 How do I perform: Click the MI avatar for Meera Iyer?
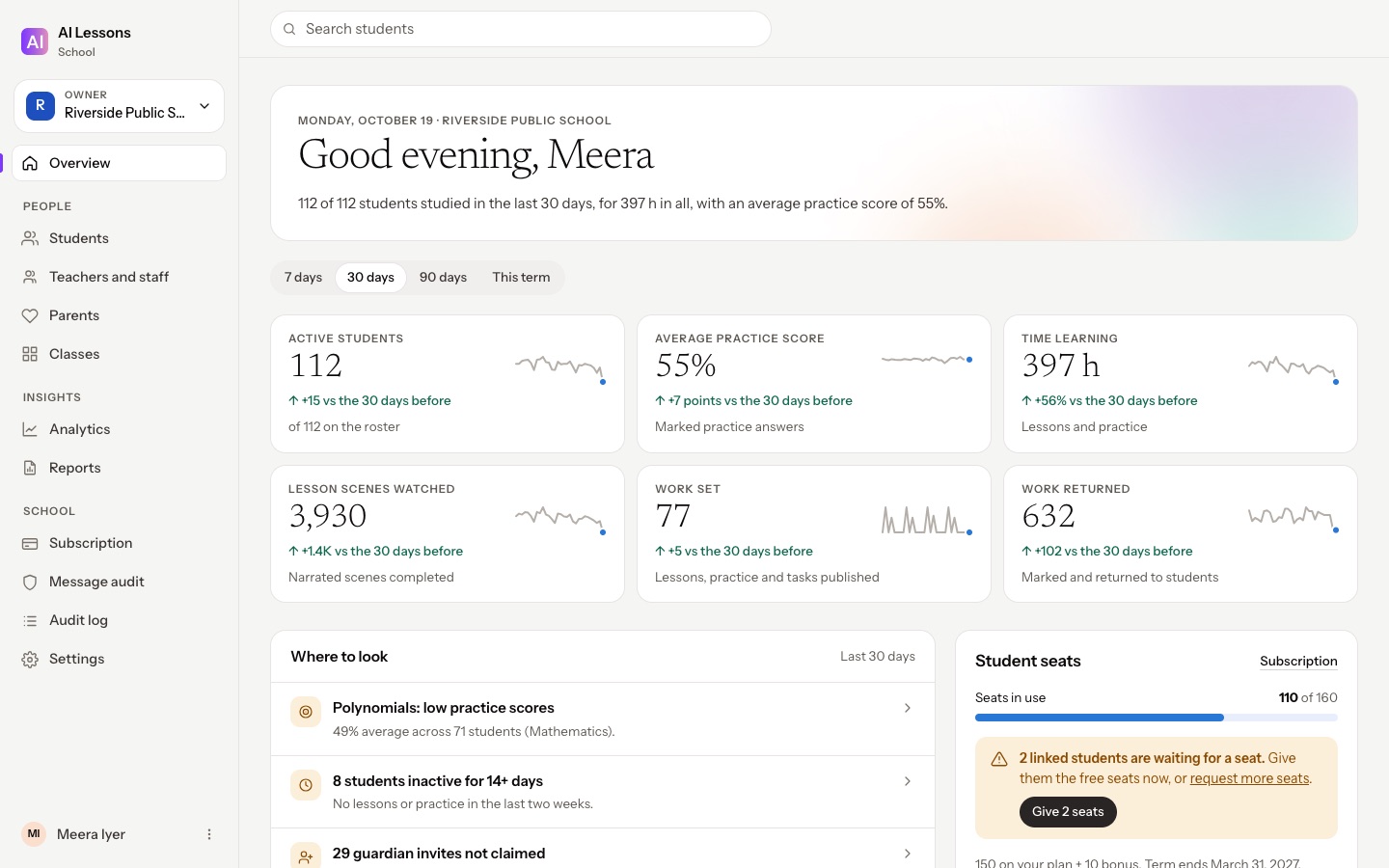click(x=34, y=834)
